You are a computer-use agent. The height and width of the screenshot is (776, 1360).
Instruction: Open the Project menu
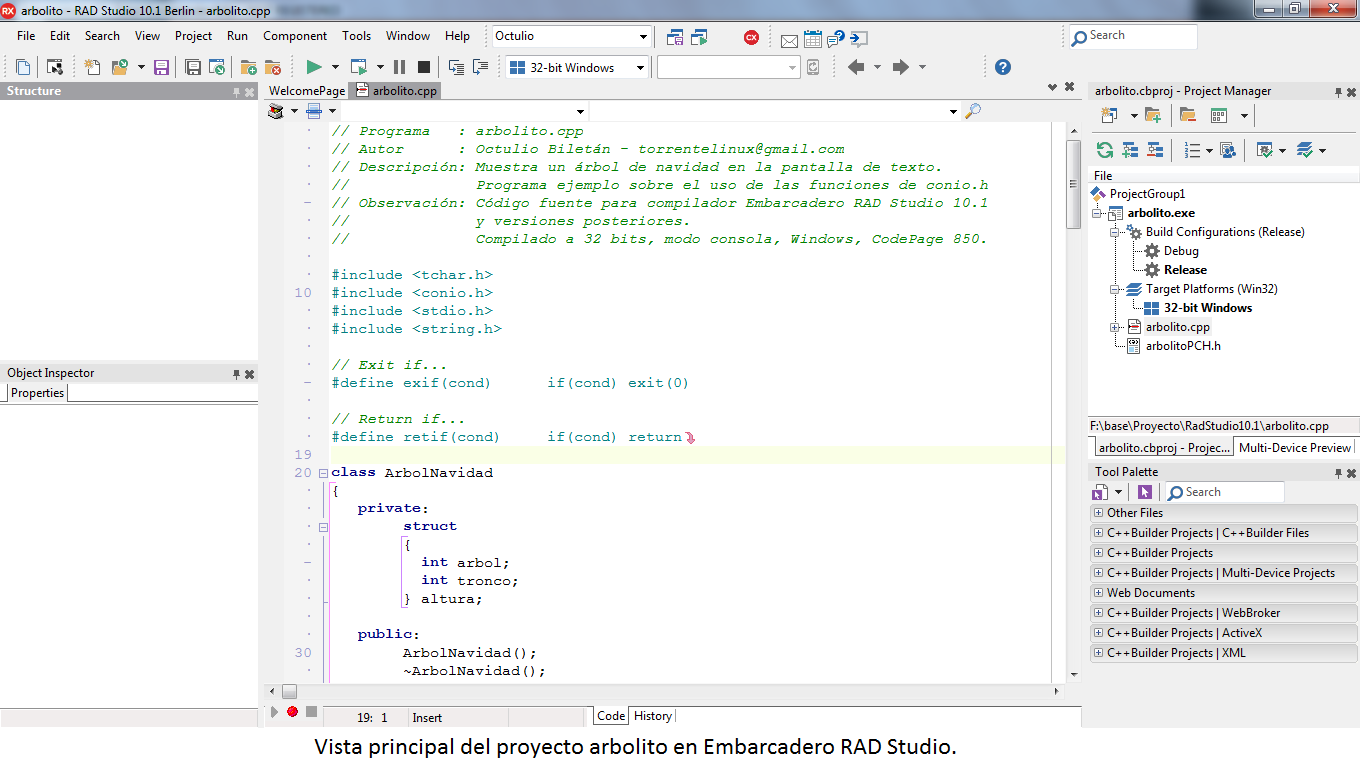click(193, 36)
